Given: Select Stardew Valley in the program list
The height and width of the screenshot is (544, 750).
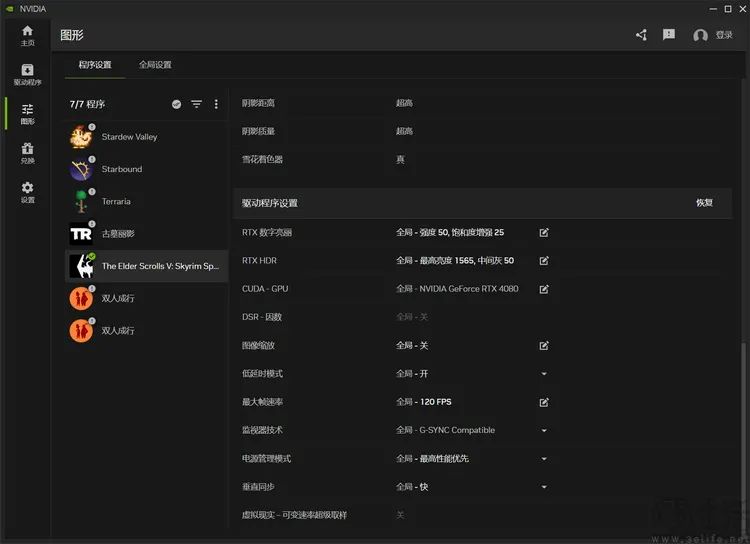Looking at the screenshot, I should 129,137.
